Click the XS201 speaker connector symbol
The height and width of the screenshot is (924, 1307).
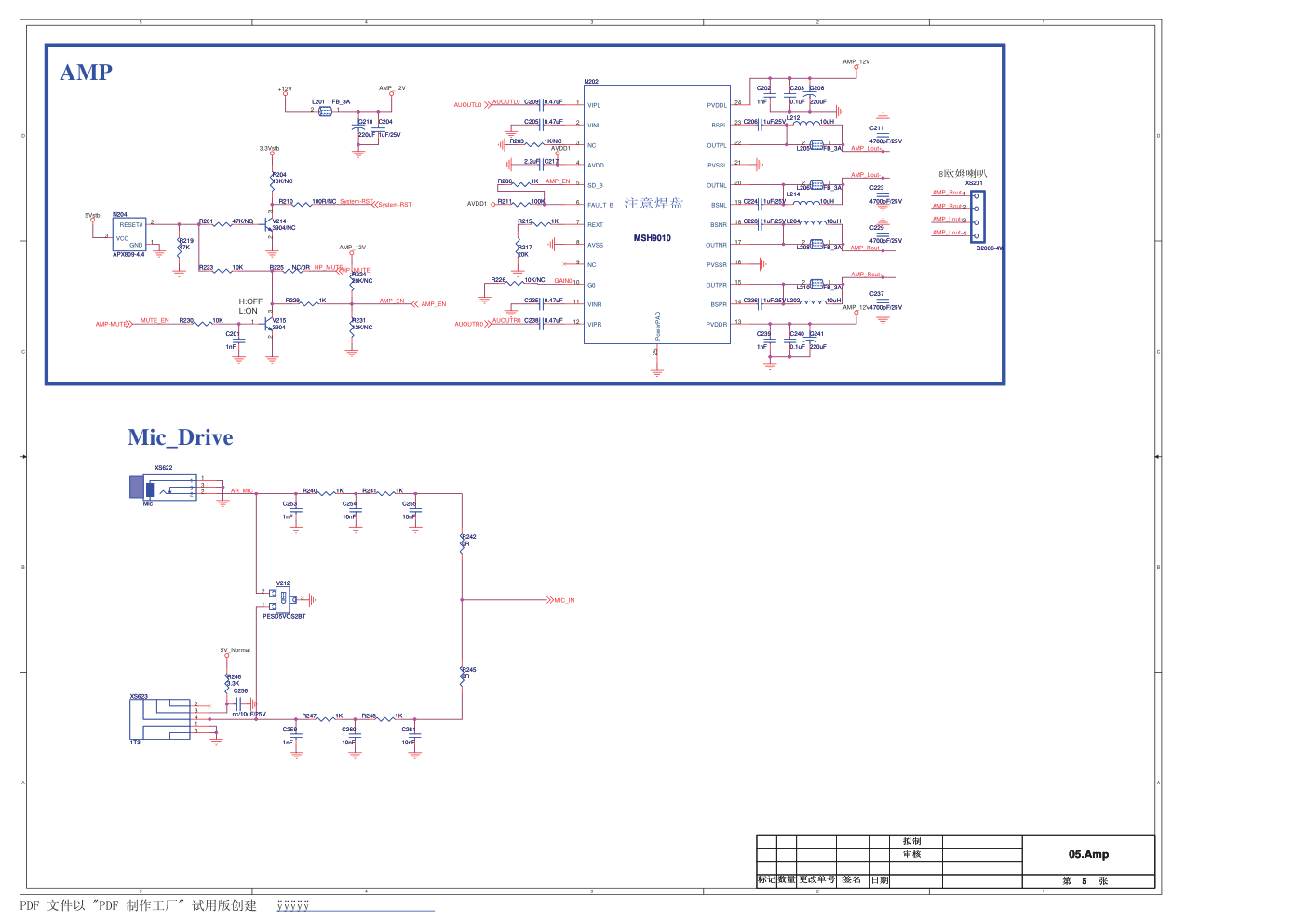(x=977, y=216)
